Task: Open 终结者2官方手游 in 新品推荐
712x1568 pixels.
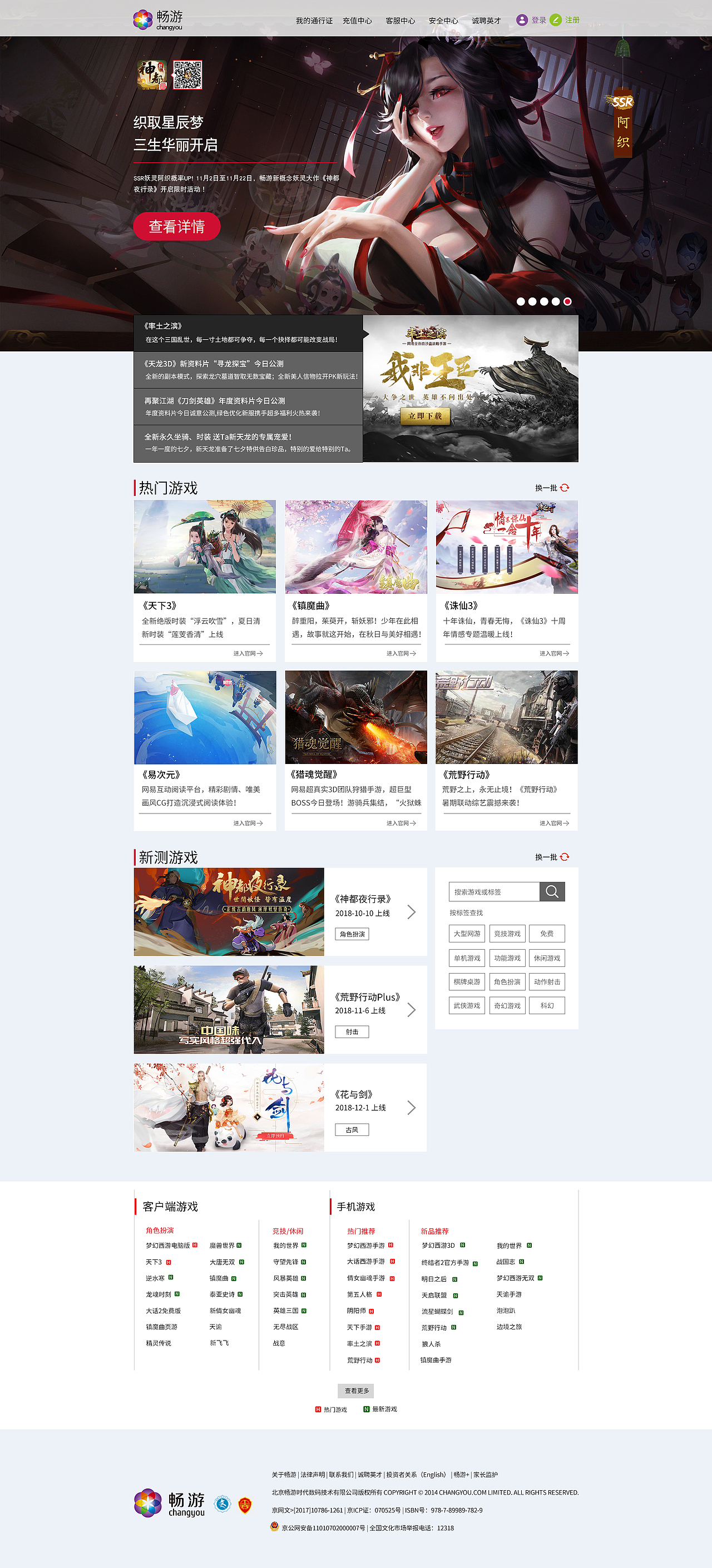Action: click(x=445, y=1262)
